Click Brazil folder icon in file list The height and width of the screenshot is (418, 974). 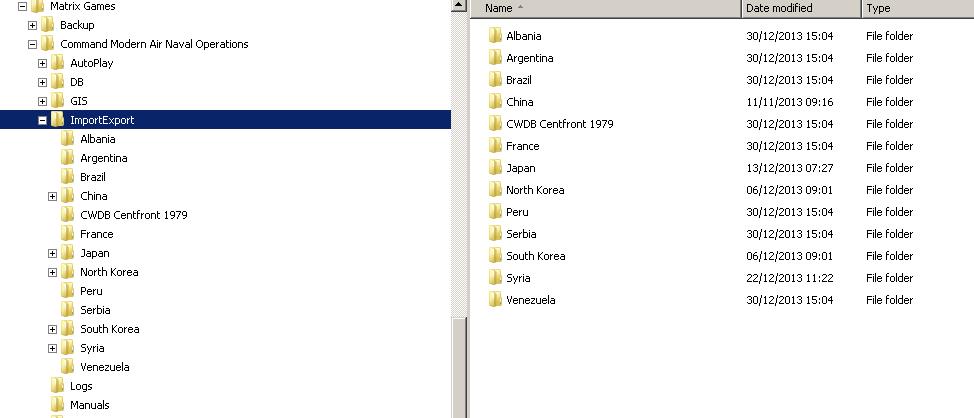495,80
